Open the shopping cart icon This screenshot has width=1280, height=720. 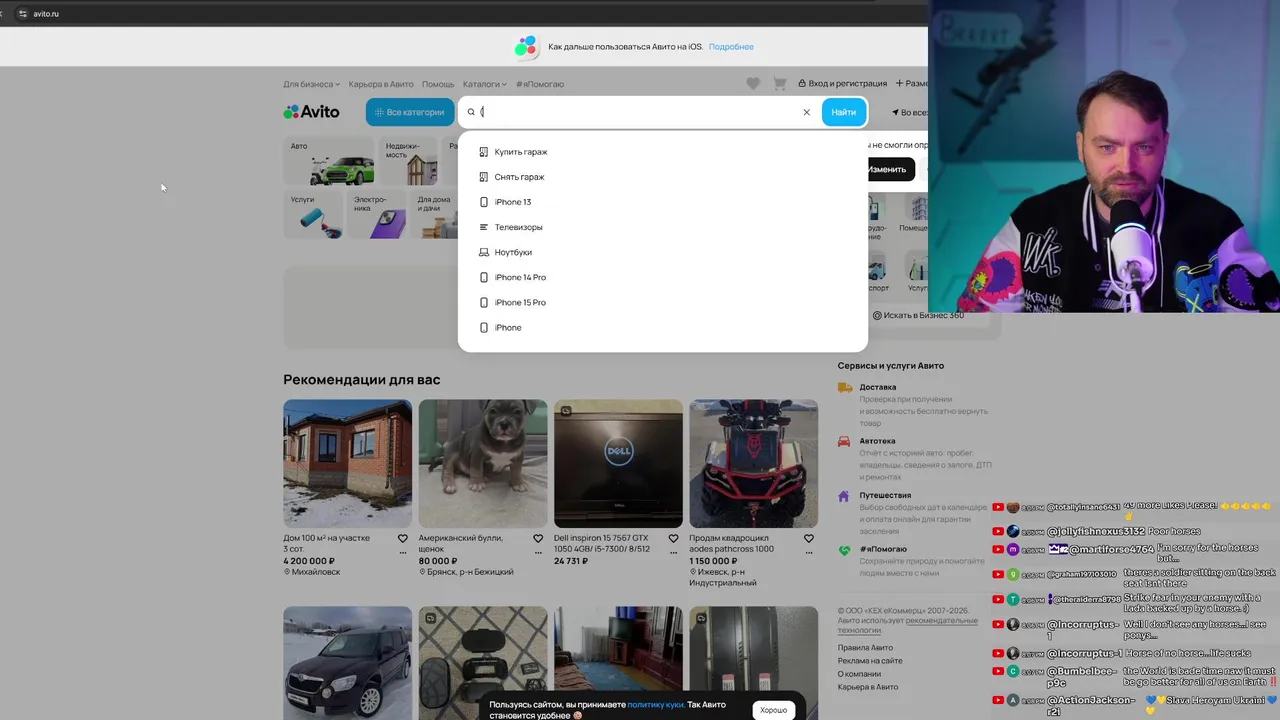click(780, 84)
